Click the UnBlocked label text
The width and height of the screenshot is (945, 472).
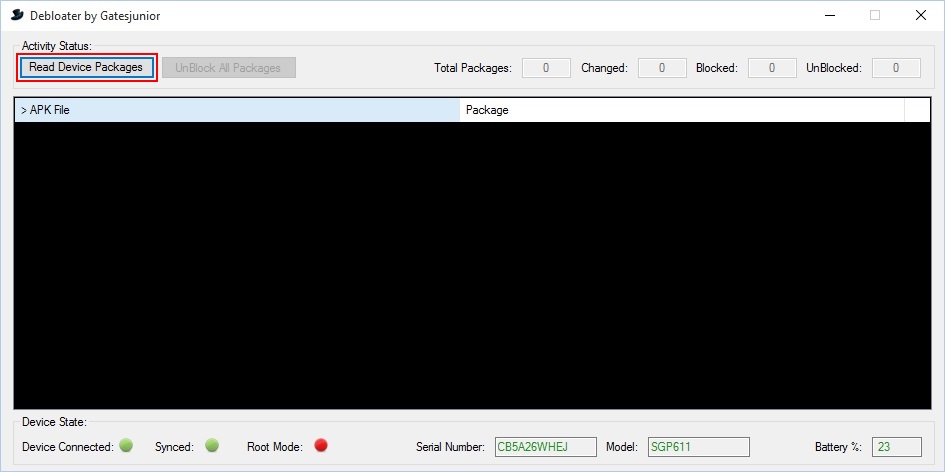coord(834,68)
